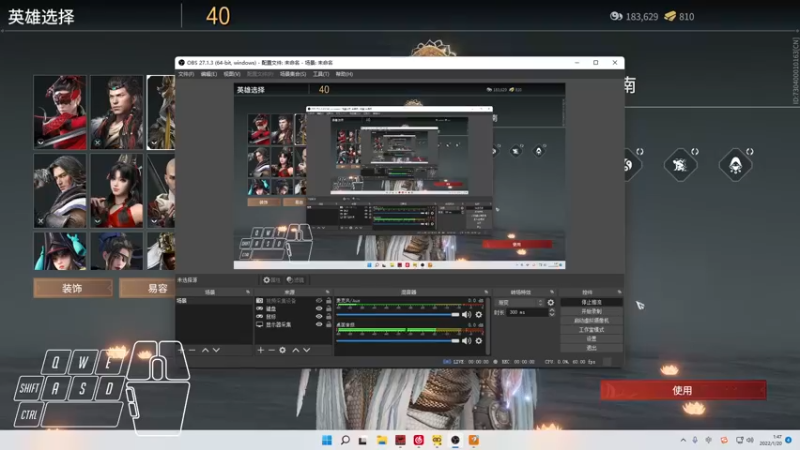Open Windows Start menu

327,440
